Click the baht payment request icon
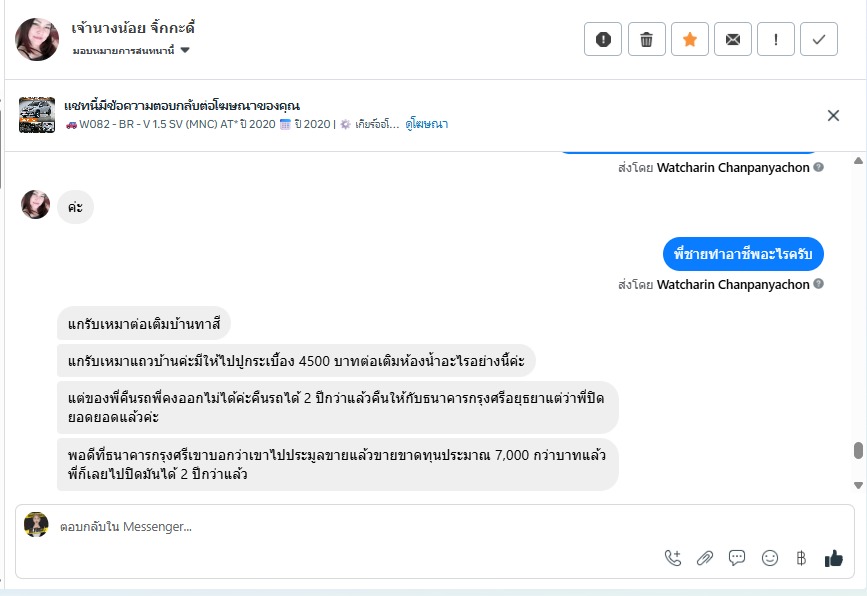Screen dimensions: 867x596 click(x=801, y=558)
